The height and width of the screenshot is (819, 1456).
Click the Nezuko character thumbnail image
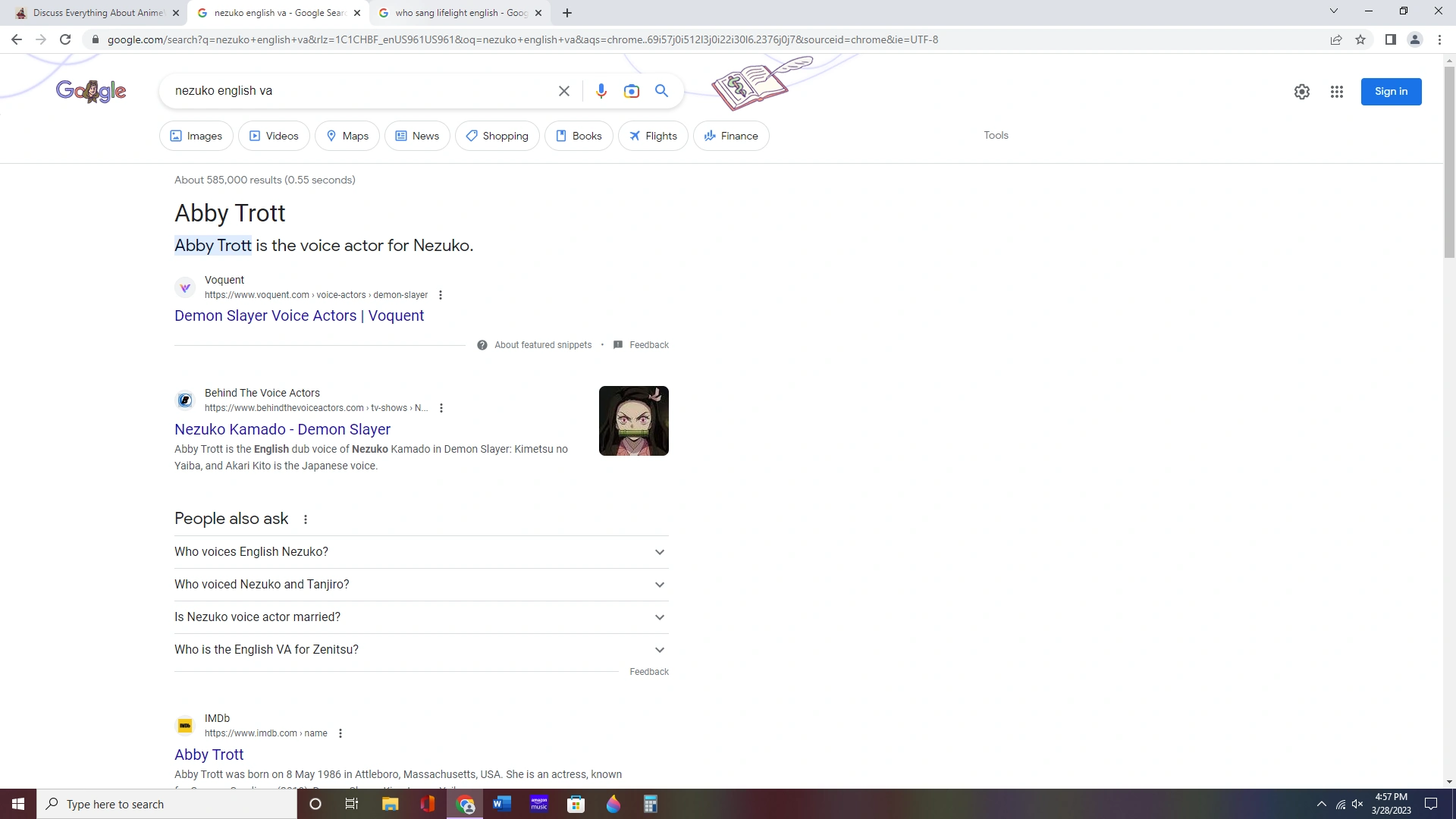tap(633, 421)
